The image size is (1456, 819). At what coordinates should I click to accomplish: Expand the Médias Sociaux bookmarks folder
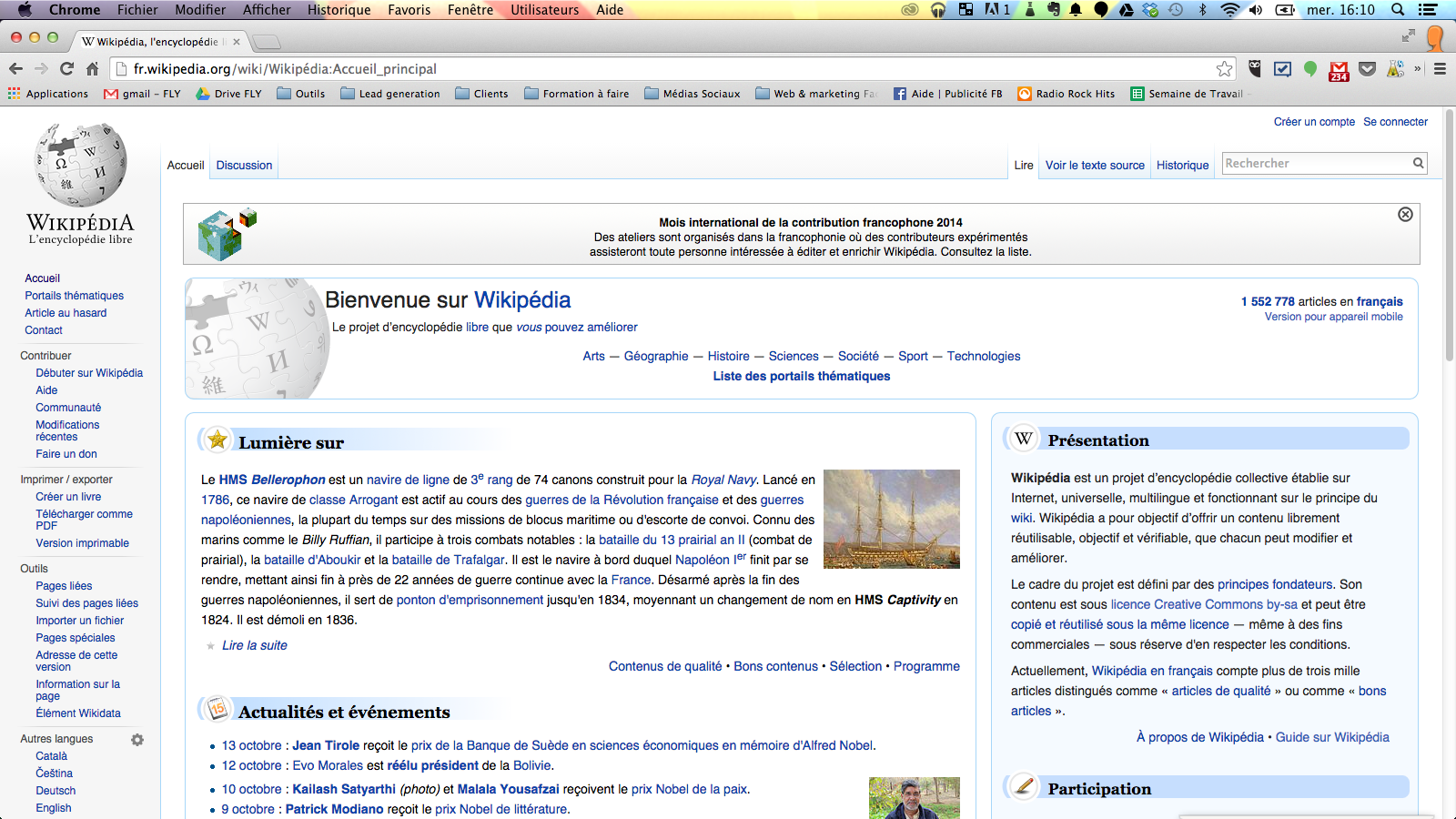(x=692, y=94)
